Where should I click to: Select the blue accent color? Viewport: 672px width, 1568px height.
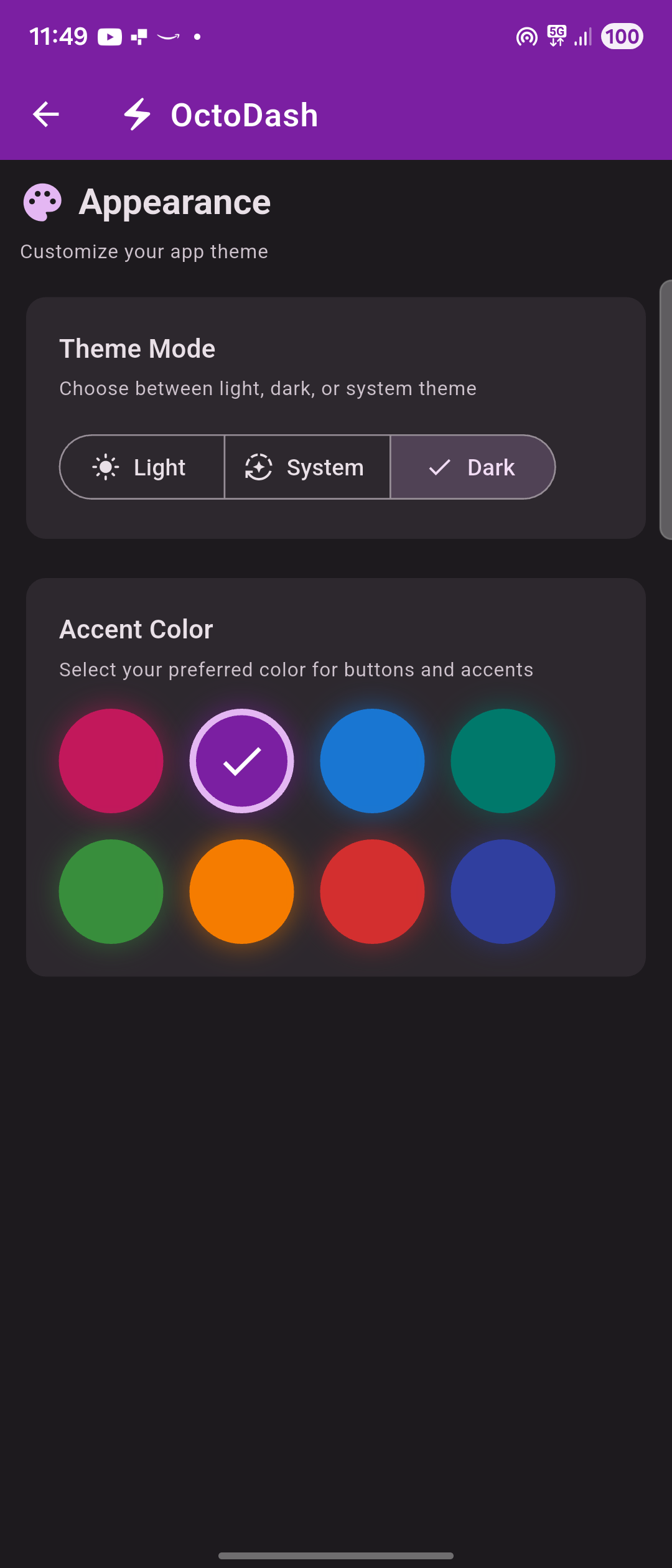(372, 760)
